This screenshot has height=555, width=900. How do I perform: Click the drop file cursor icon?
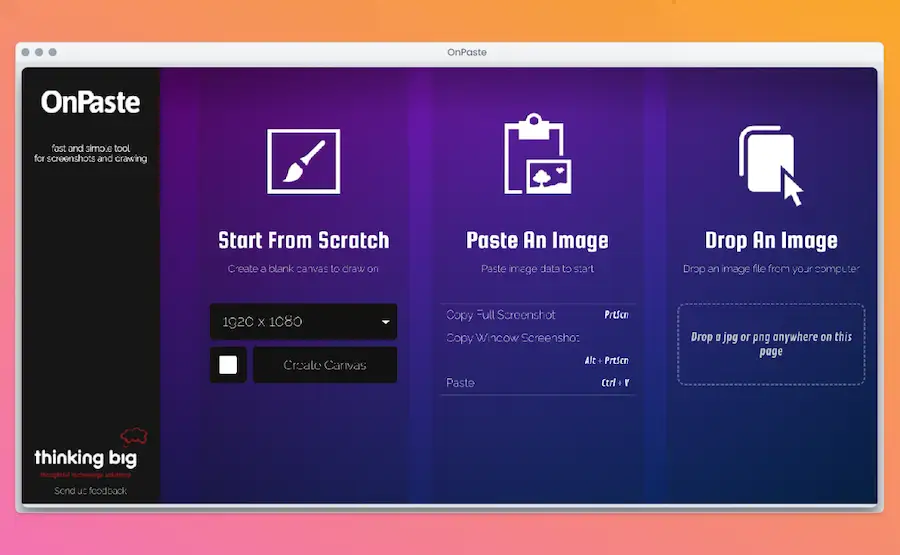(x=771, y=165)
